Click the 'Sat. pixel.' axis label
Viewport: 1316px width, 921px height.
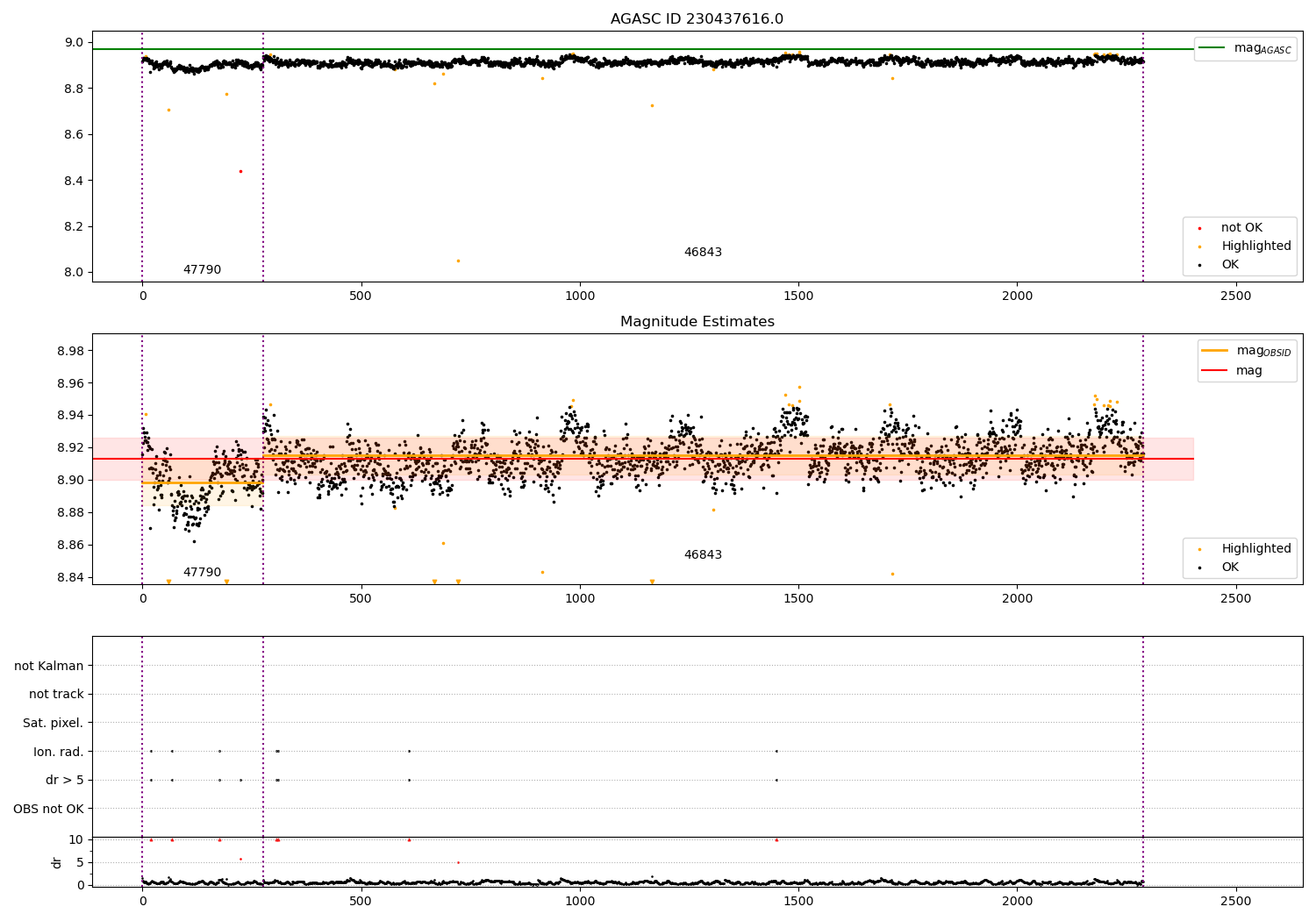[54, 724]
